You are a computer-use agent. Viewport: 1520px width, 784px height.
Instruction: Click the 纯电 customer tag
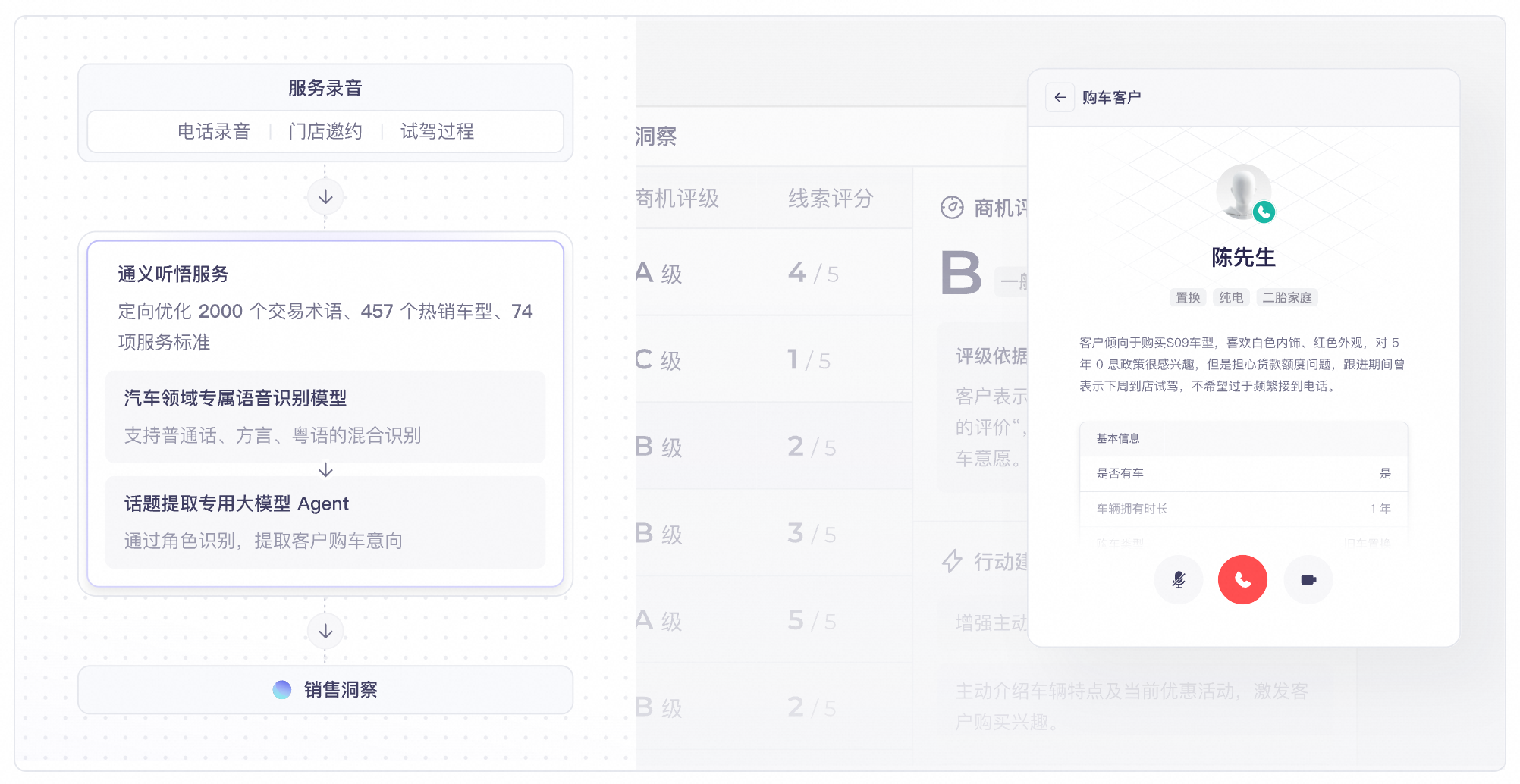point(1231,297)
